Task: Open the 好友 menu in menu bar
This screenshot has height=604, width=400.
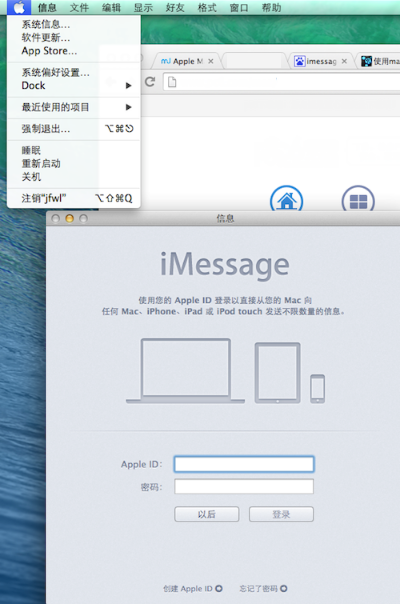Action: pyautogui.click(x=175, y=7)
